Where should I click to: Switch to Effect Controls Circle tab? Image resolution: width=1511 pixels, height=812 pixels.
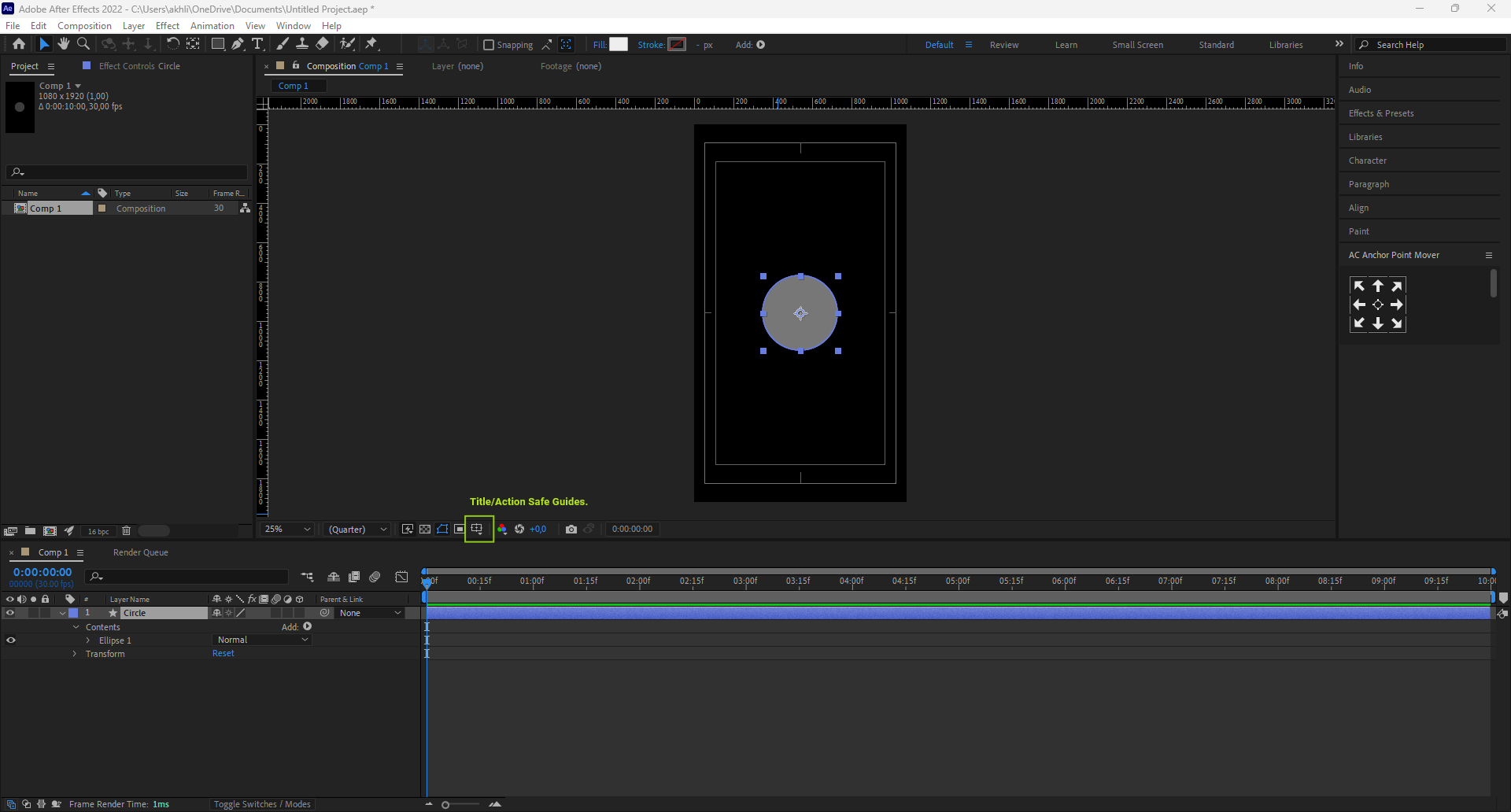[139, 66]
